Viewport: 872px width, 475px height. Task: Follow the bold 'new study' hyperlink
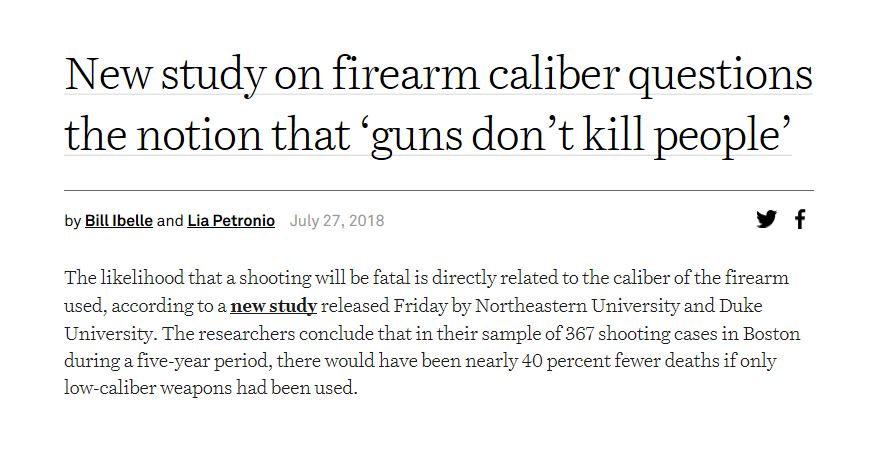tap(273, 306)
